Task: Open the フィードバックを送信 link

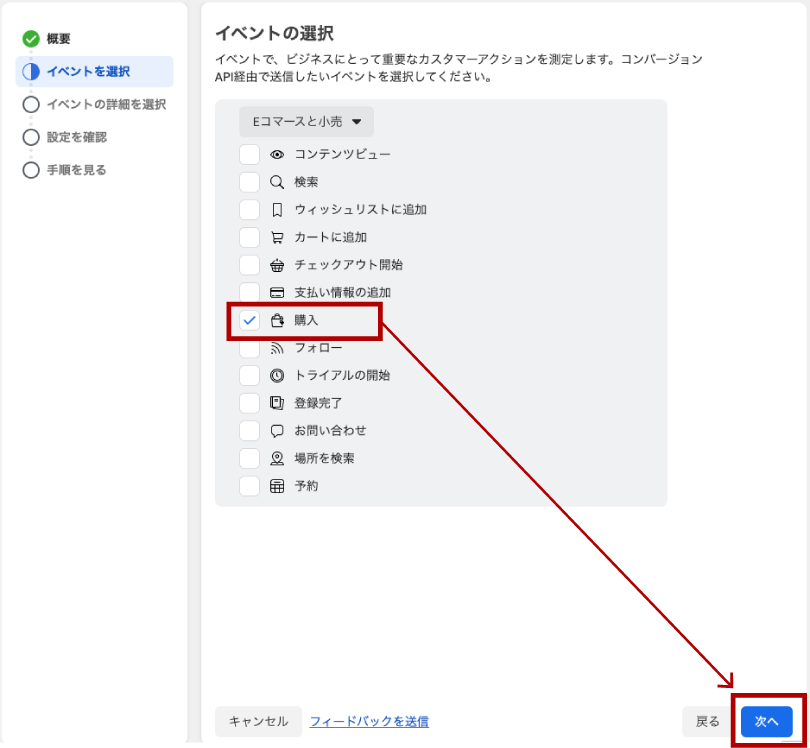Action: coord(370,721)
